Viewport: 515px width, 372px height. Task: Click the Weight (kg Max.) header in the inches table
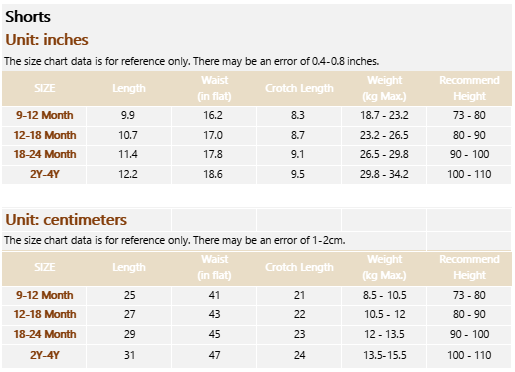click(x=384, y=88)
